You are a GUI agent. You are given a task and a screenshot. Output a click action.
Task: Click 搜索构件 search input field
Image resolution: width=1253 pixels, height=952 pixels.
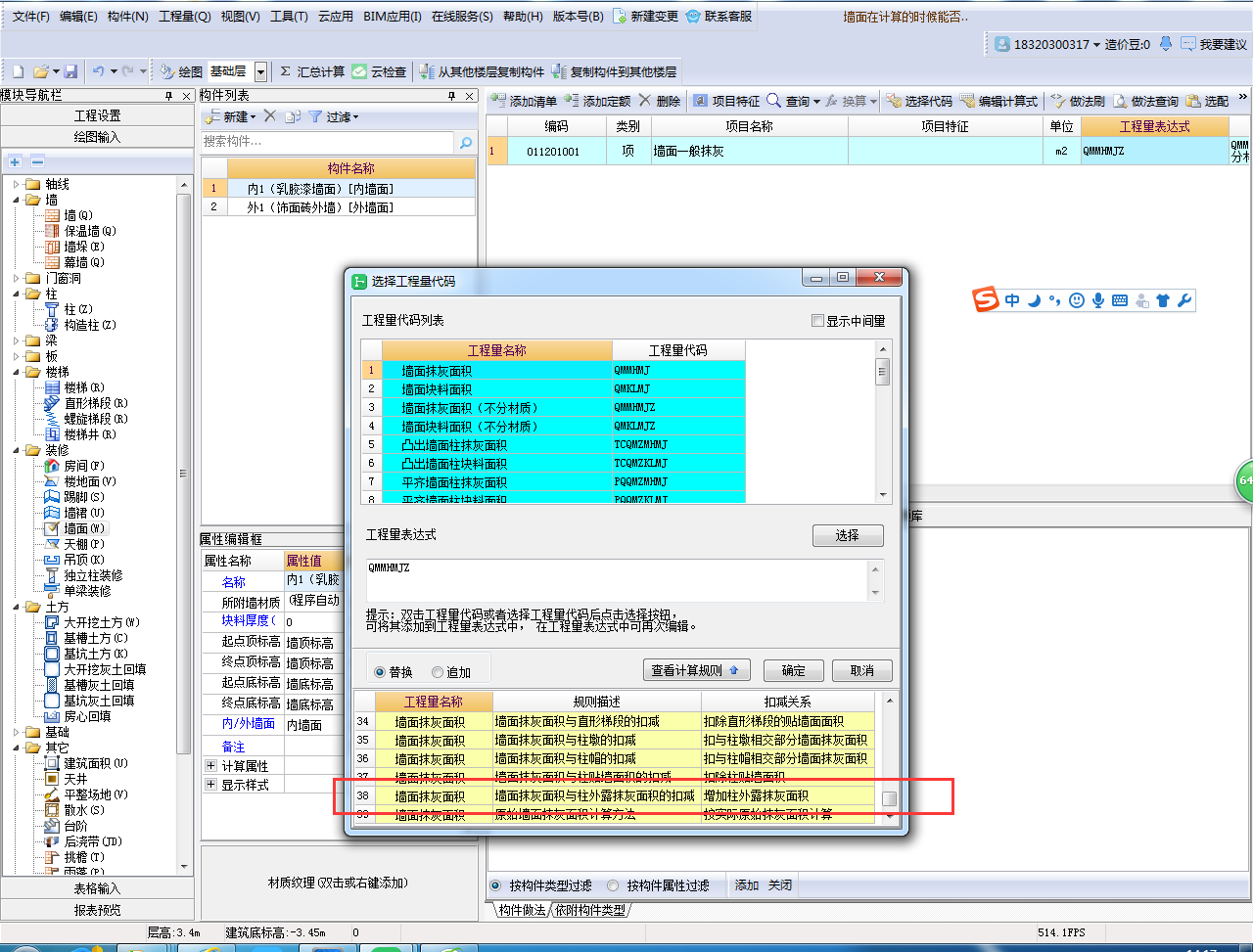click(328, 142)
